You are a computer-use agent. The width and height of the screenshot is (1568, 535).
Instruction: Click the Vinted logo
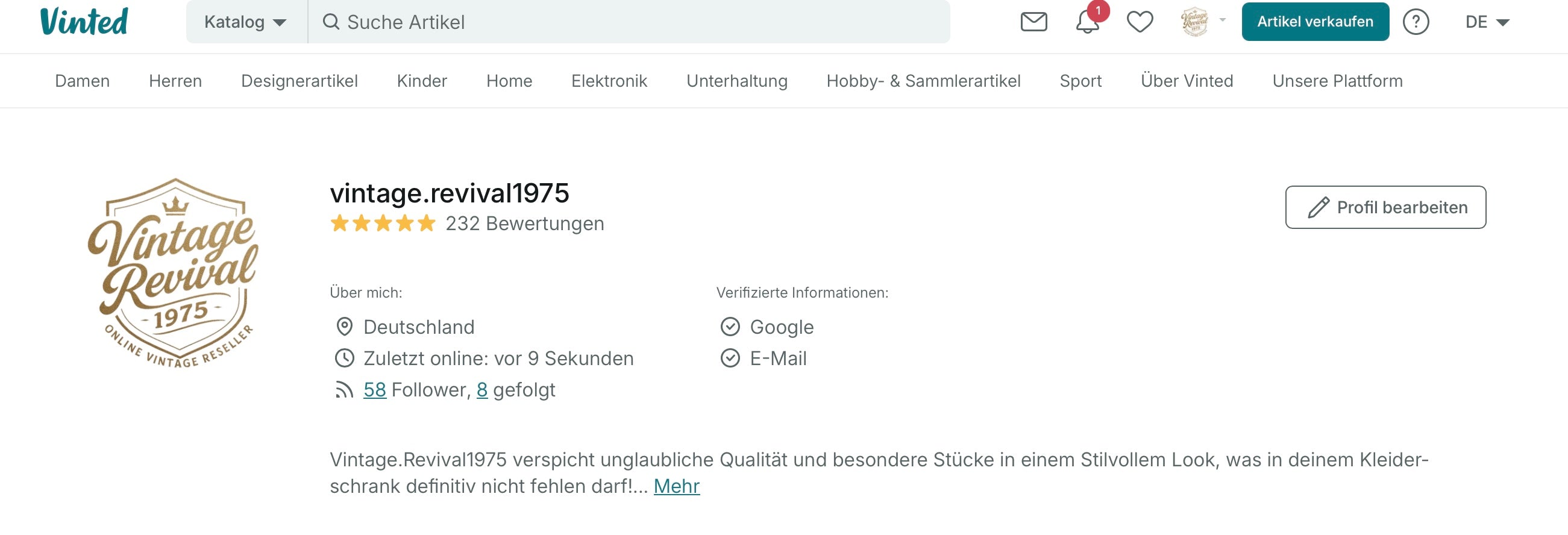tap(84, 21)
